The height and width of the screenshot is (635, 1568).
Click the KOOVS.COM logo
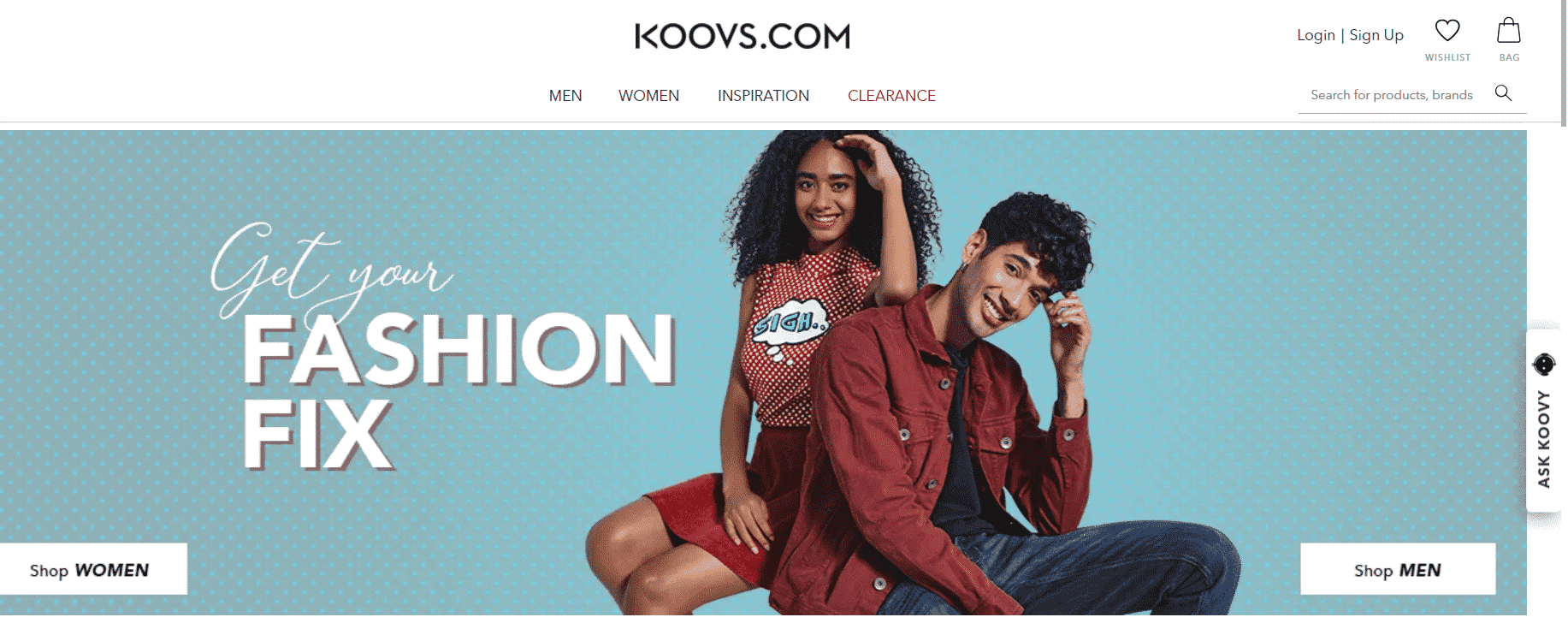click(x=743, y=36)
